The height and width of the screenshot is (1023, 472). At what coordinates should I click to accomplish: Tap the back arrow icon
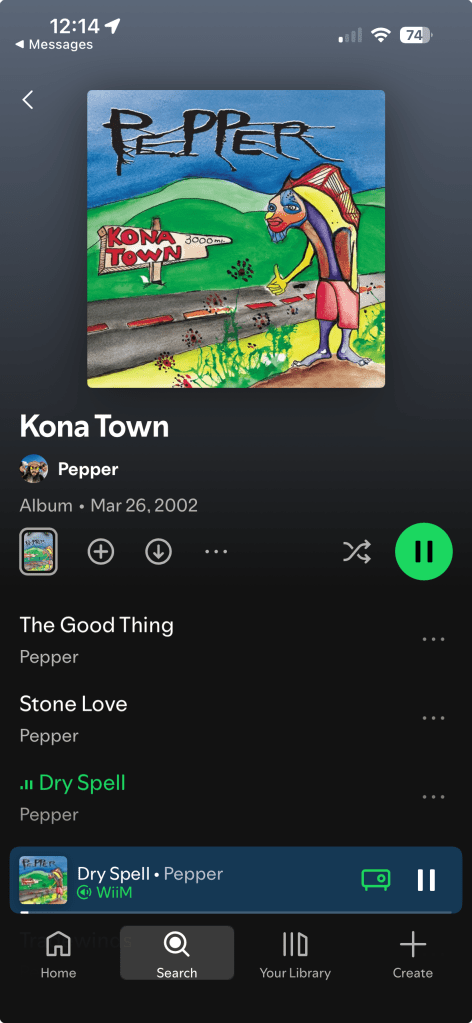pos(27,100)
